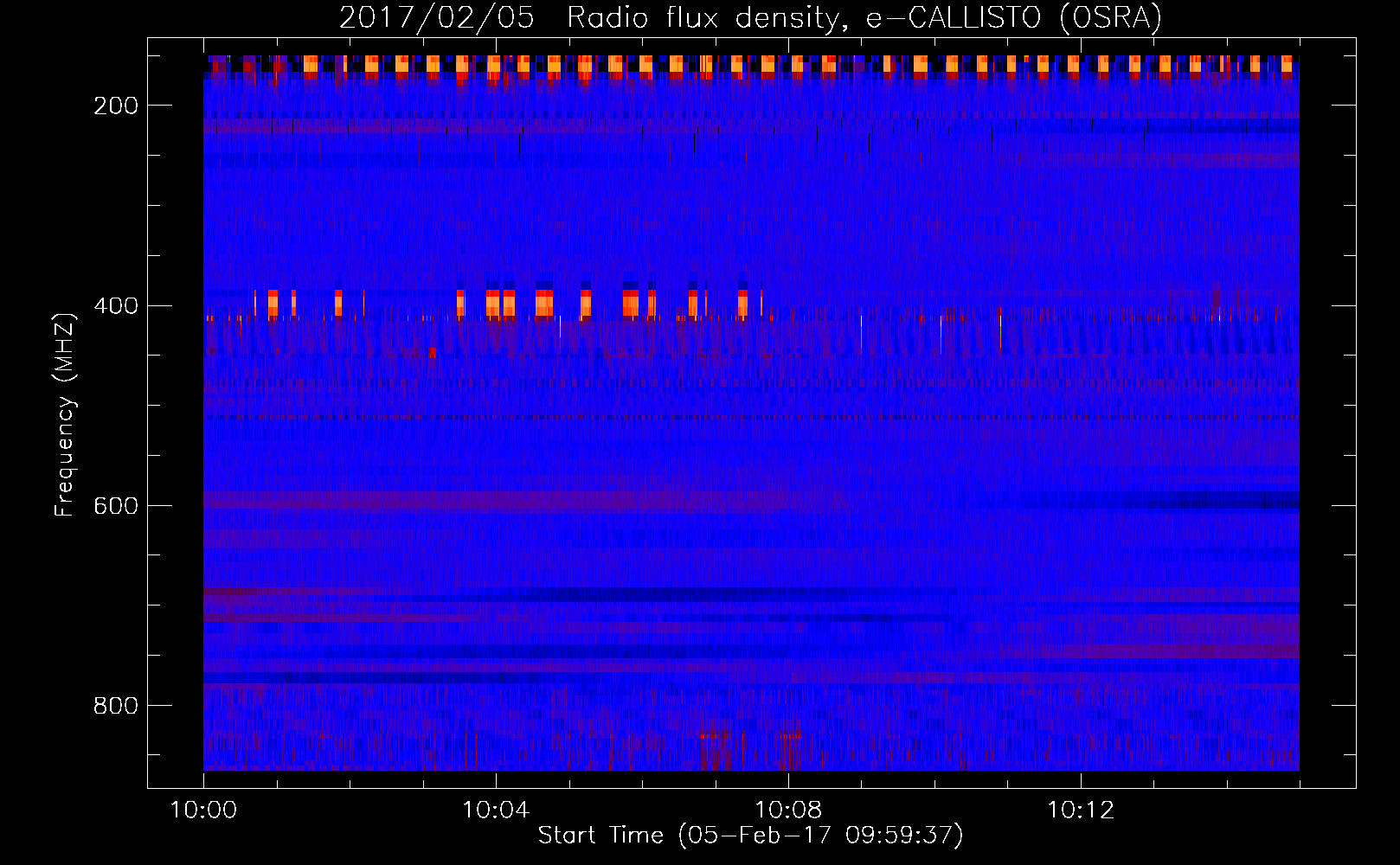Click the 600 frequency tick label

coord(116,505)
